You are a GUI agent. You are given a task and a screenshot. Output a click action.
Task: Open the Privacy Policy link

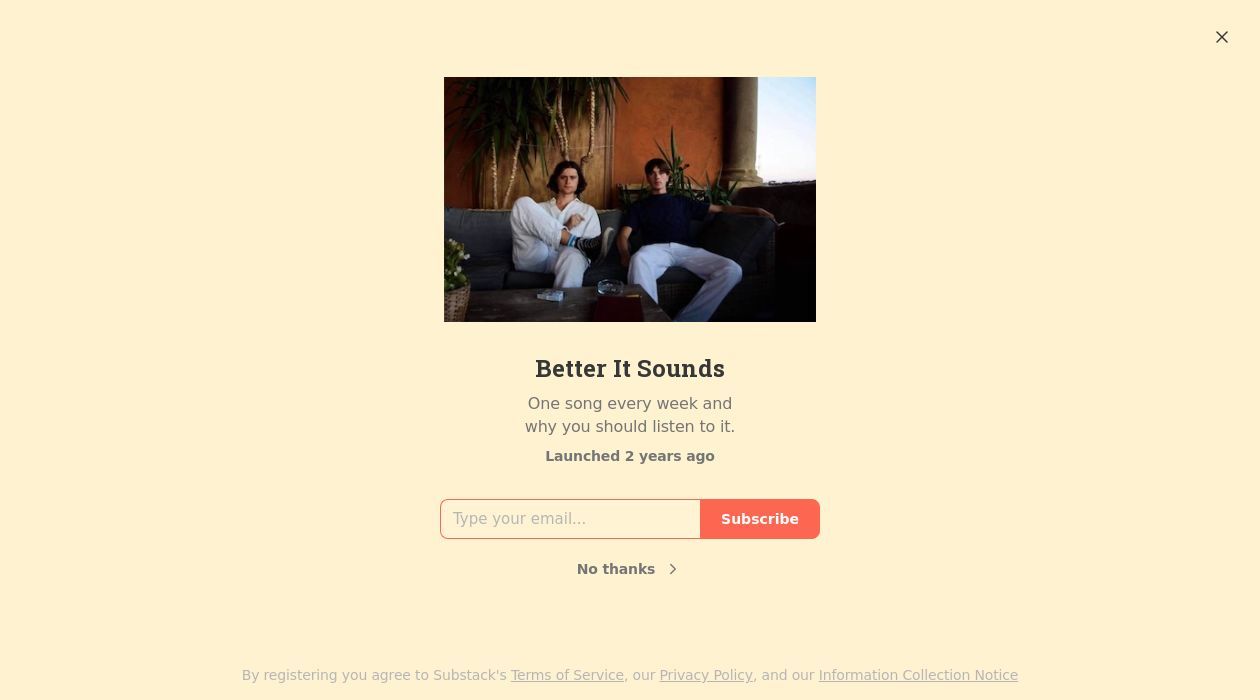click(x=706, y=675)
